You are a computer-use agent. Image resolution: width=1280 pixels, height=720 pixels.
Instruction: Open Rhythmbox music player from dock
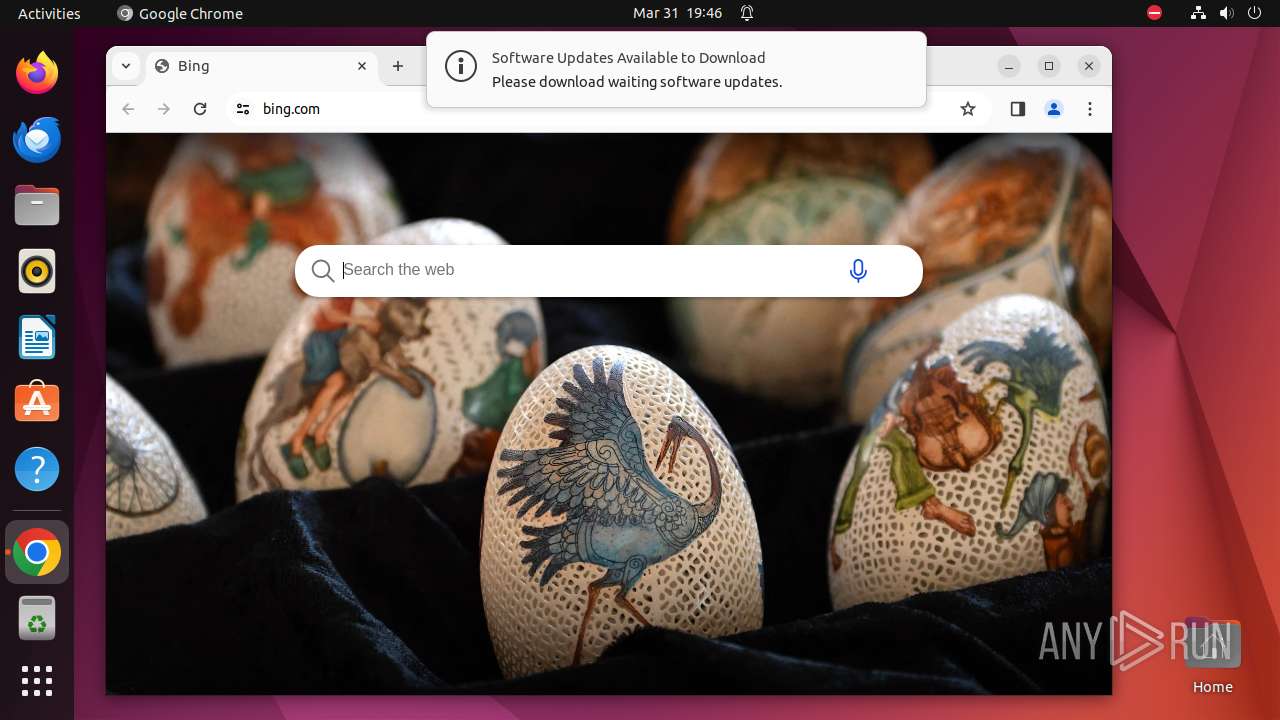(x=37, y=271)
